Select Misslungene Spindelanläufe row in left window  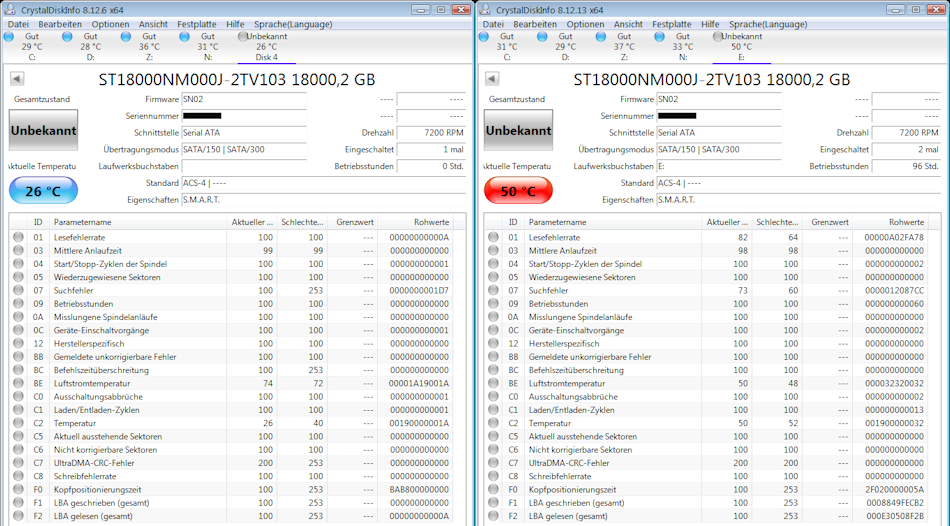pos(232,317)
